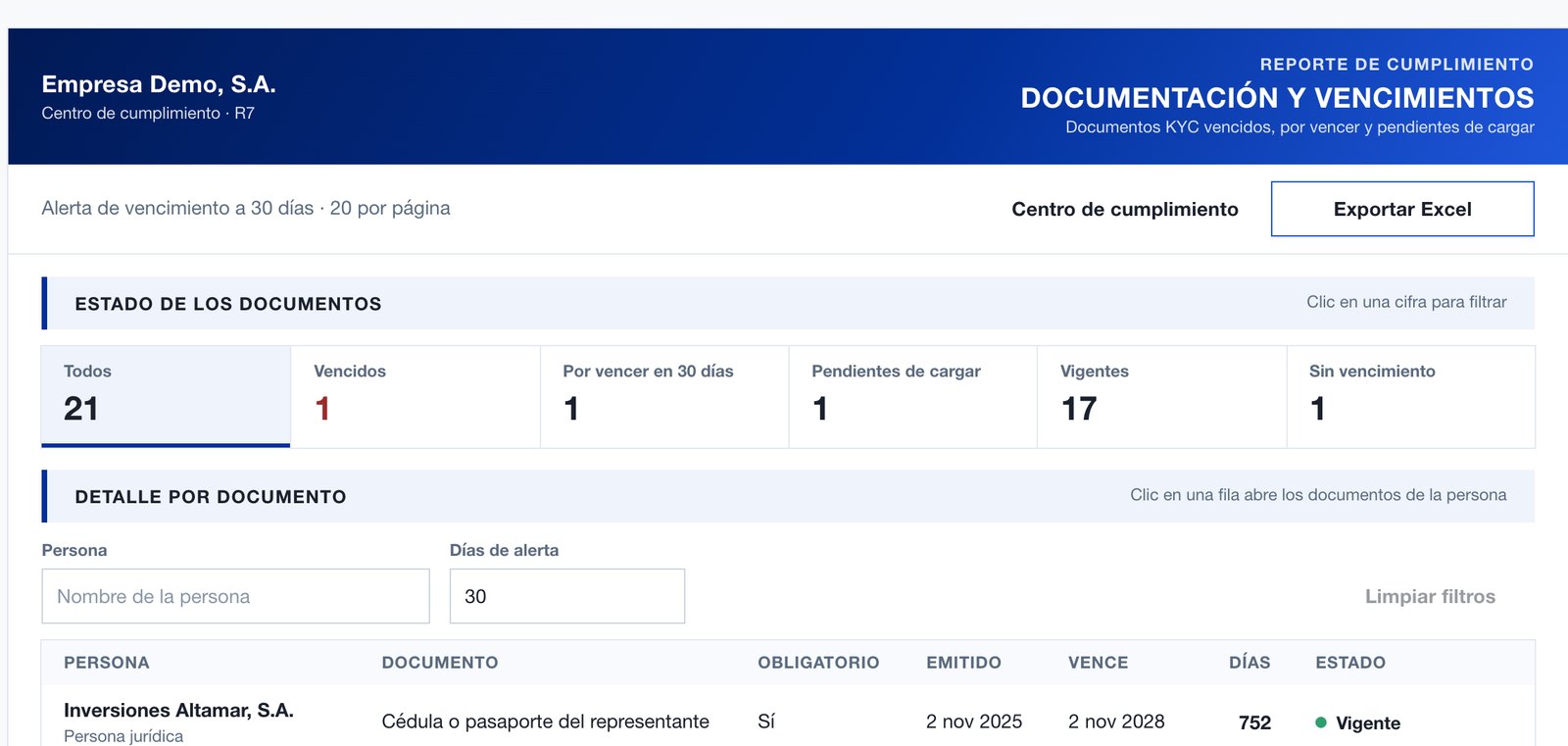Click the Empresa Demo, S.A. title
This screenshot has height=746, width=1568.
pos(159,84)
